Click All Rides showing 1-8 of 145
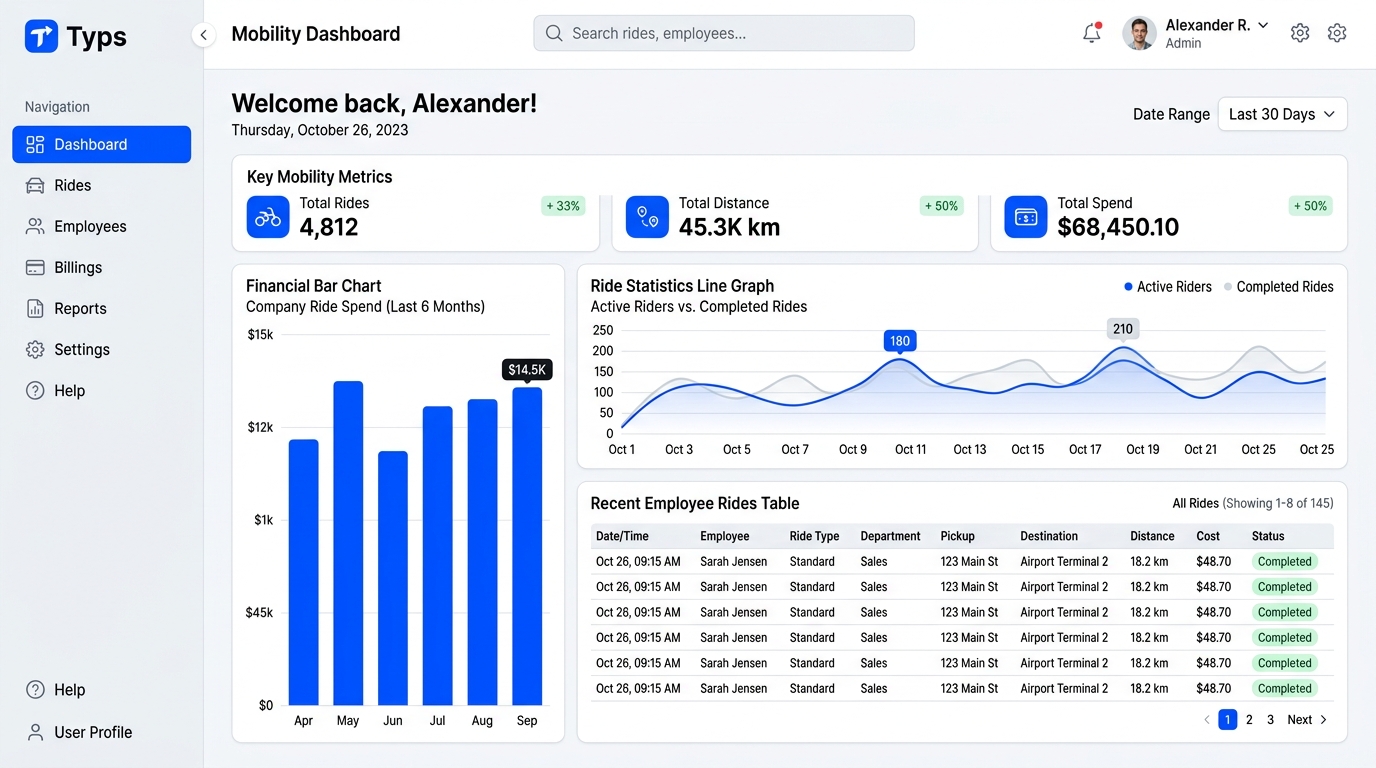The image size is (1376, 768). coord(1253,503)
